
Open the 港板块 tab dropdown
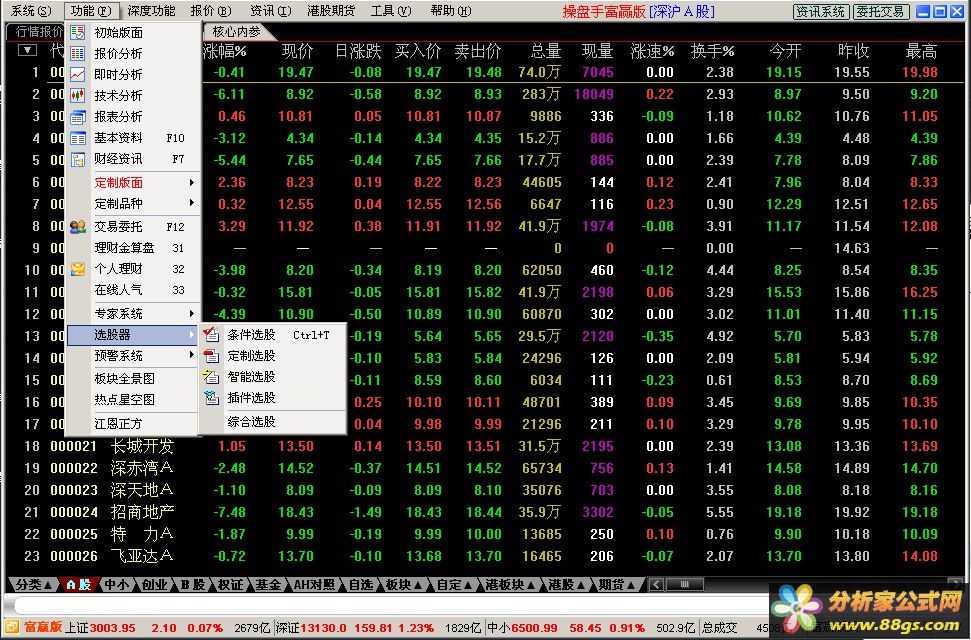pos(530,584)
